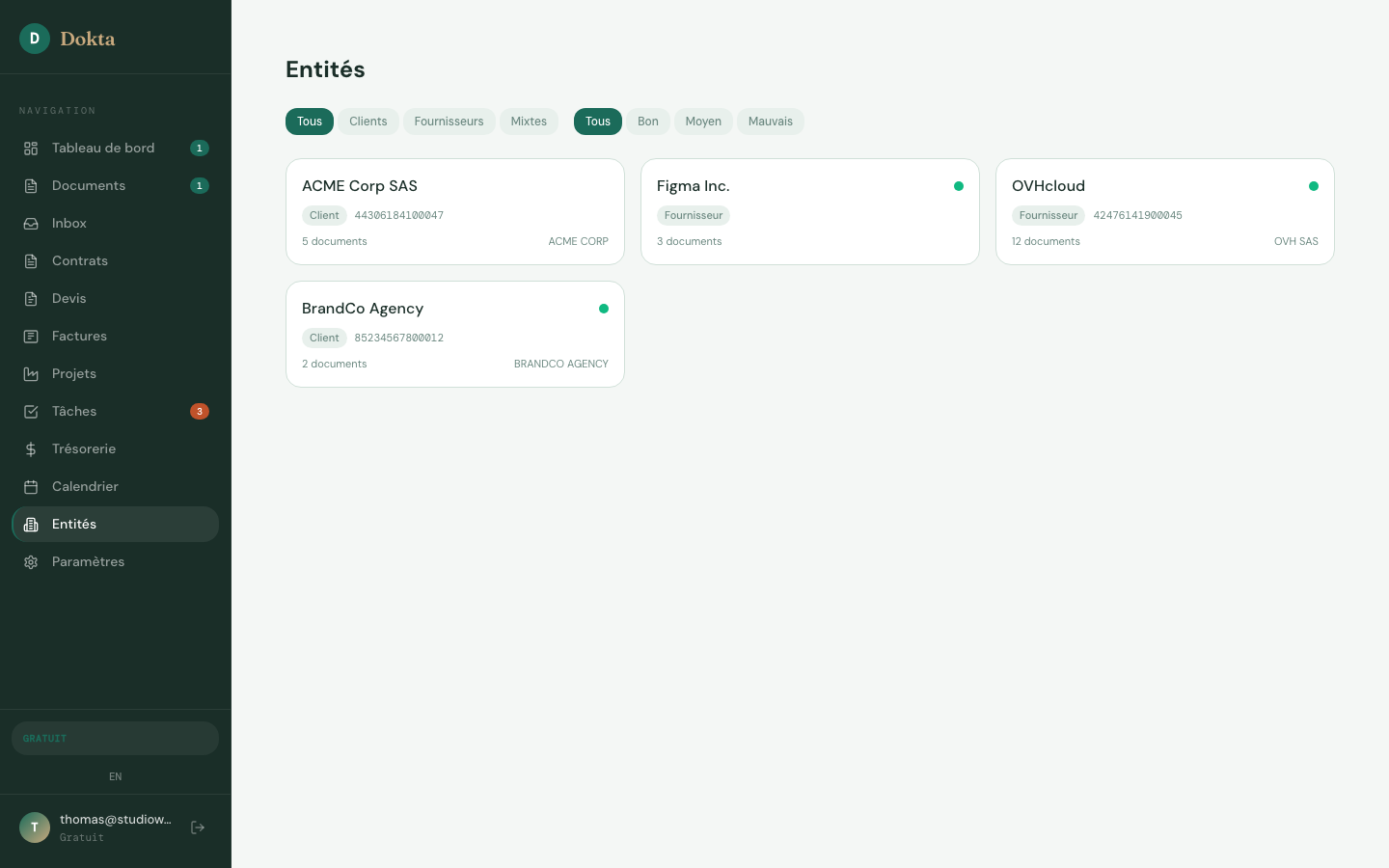Click the Calendrier calendar icon

coord(31,487)
